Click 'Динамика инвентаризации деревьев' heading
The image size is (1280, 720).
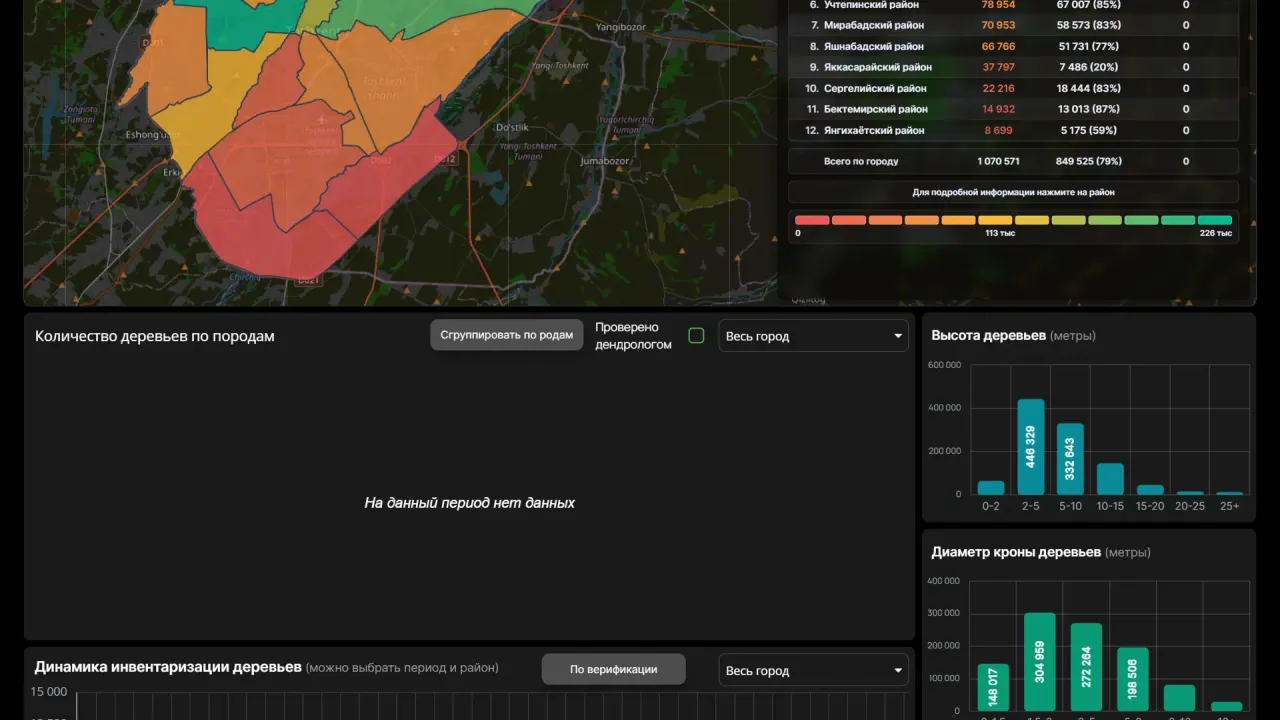coord(168,667)
